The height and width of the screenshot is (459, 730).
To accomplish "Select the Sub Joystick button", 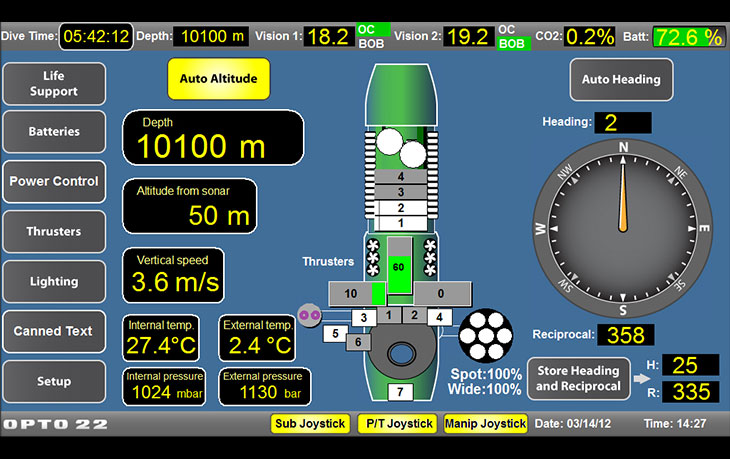I will (x=310, y=424).
